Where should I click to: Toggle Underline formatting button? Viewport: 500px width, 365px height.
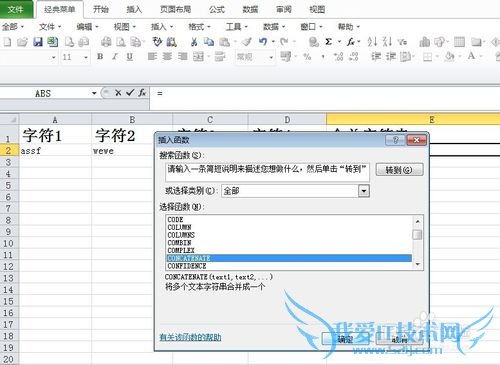pyautogui.click(x=130, y=57)
